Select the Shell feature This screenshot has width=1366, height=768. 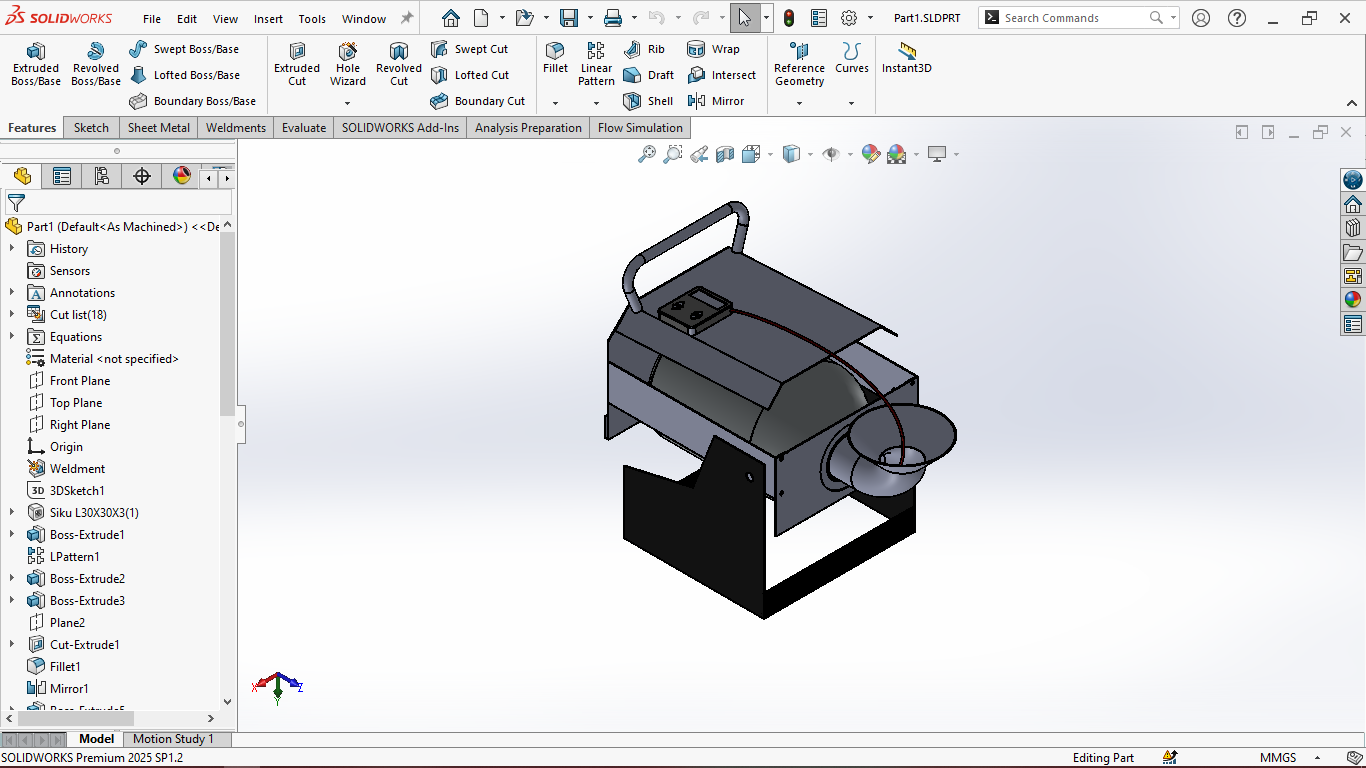(x=648, y=101)
